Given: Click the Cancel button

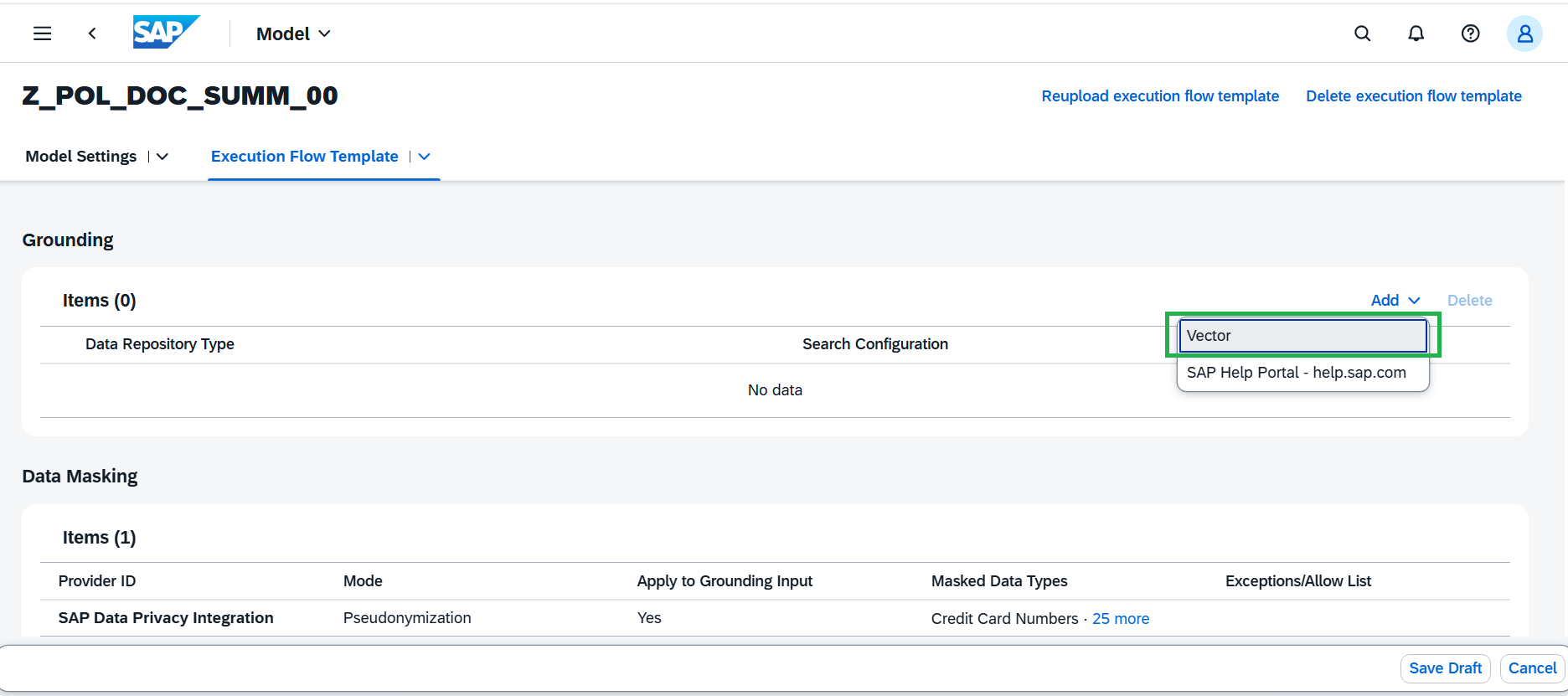Looking at the screenshot, I should 1533,668.
